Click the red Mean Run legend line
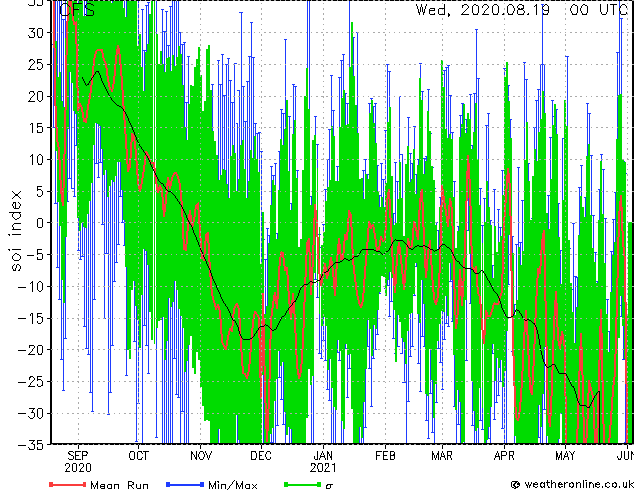 click(68, 484)
